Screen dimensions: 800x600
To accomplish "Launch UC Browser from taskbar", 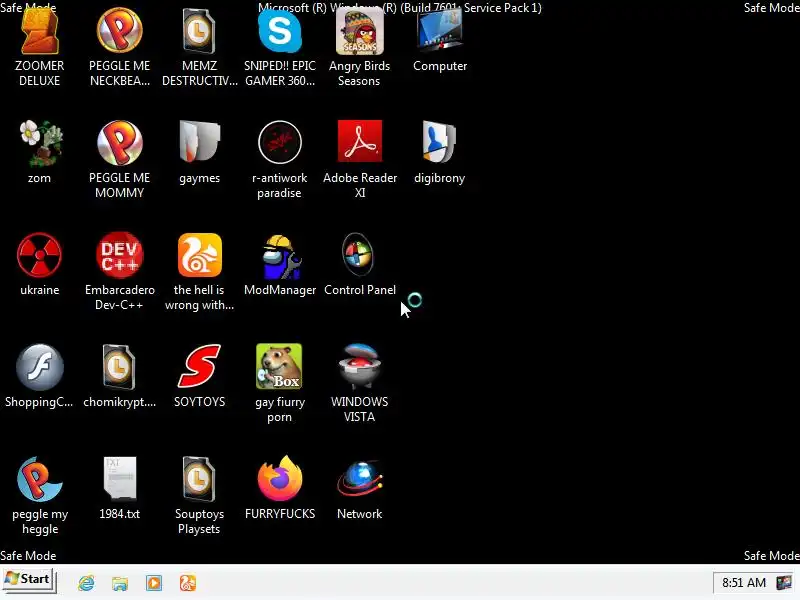I will (188, 583).
